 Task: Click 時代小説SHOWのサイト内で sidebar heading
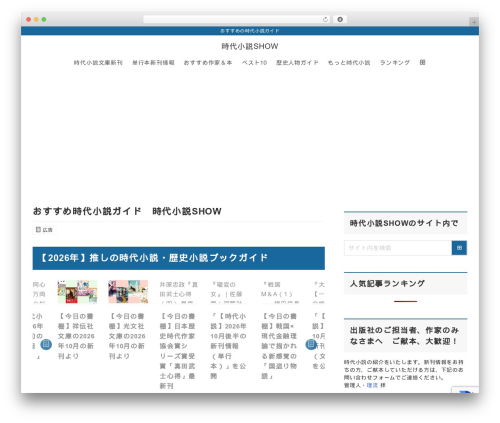click(x=404, y=223)
